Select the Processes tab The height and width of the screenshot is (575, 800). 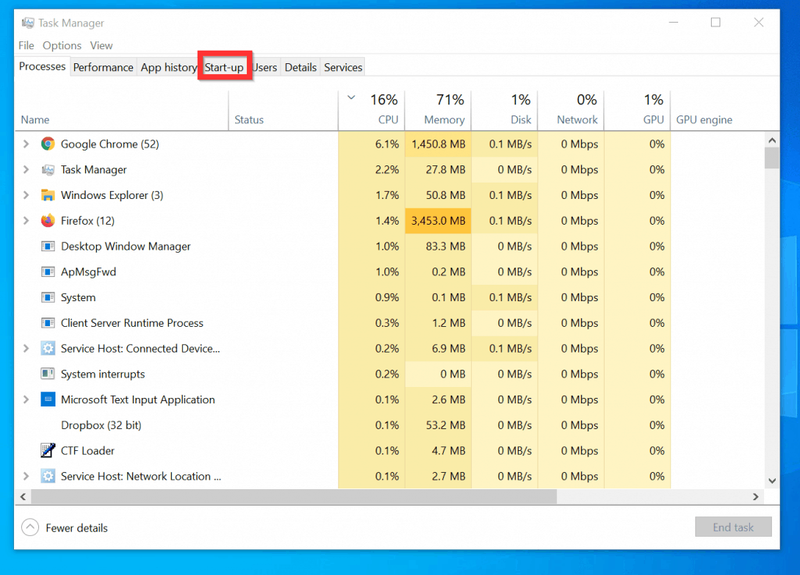pos(42,66)
